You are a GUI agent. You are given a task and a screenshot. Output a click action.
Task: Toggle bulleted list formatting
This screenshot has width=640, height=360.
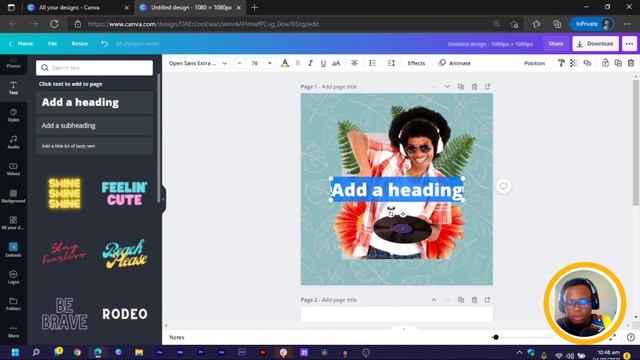[372, 63]
